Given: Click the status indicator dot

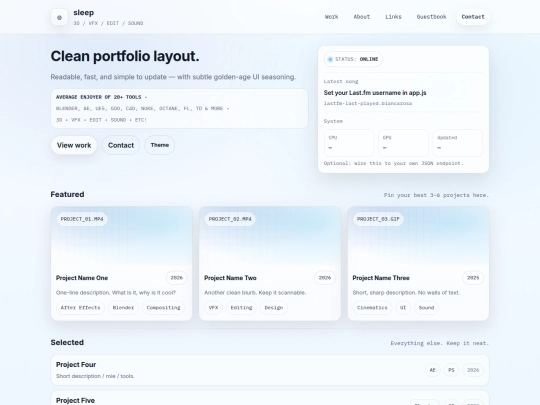Looking at the screenshot, I should (330, 59).
